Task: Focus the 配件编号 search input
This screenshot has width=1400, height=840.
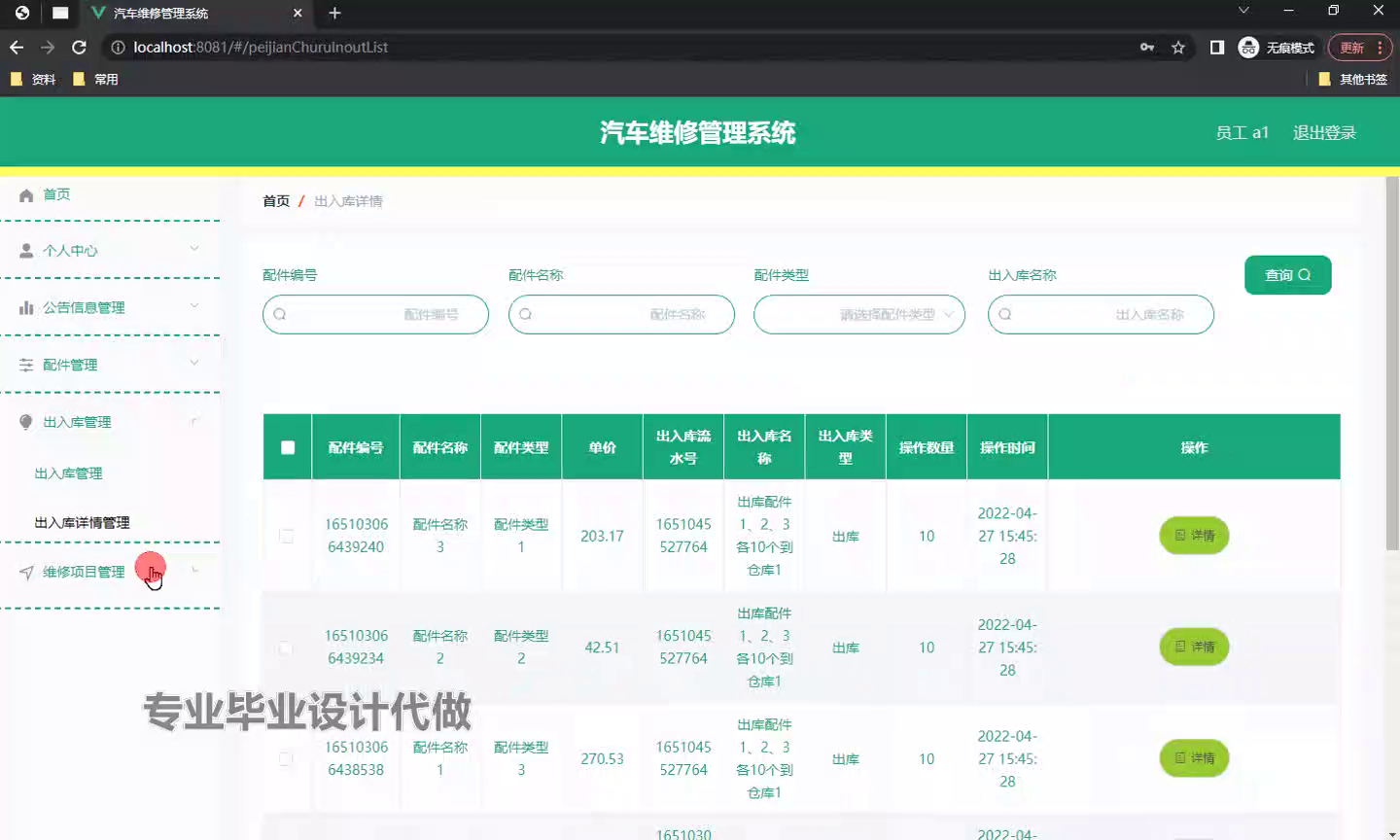Action: coord(375,315)
